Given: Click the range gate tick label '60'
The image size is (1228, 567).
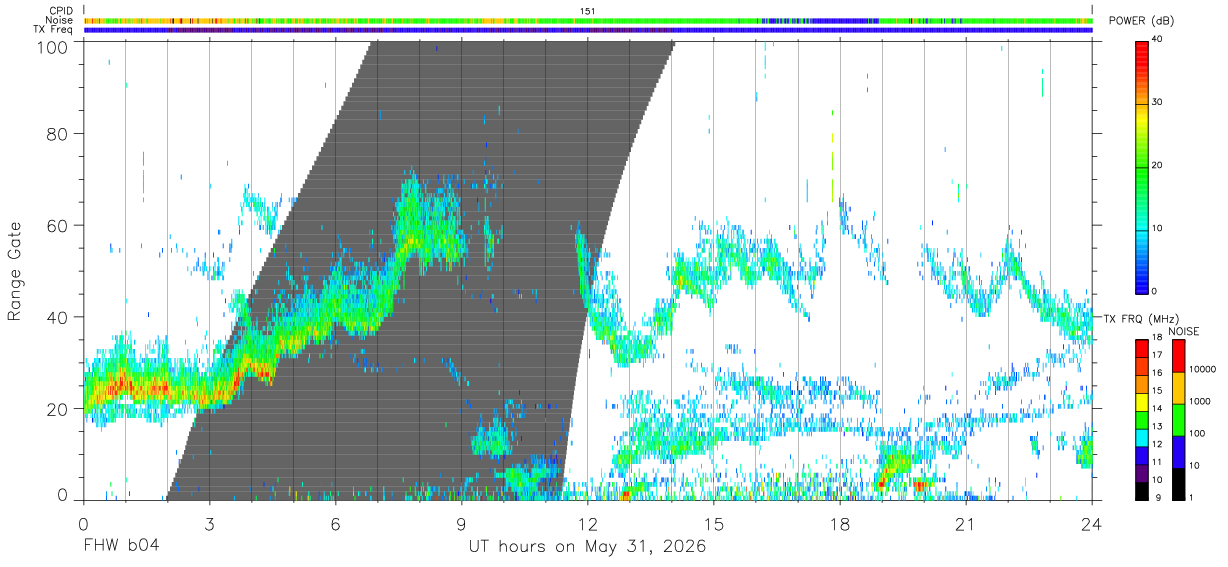Looking at the screenshot, I should (59, 226).
